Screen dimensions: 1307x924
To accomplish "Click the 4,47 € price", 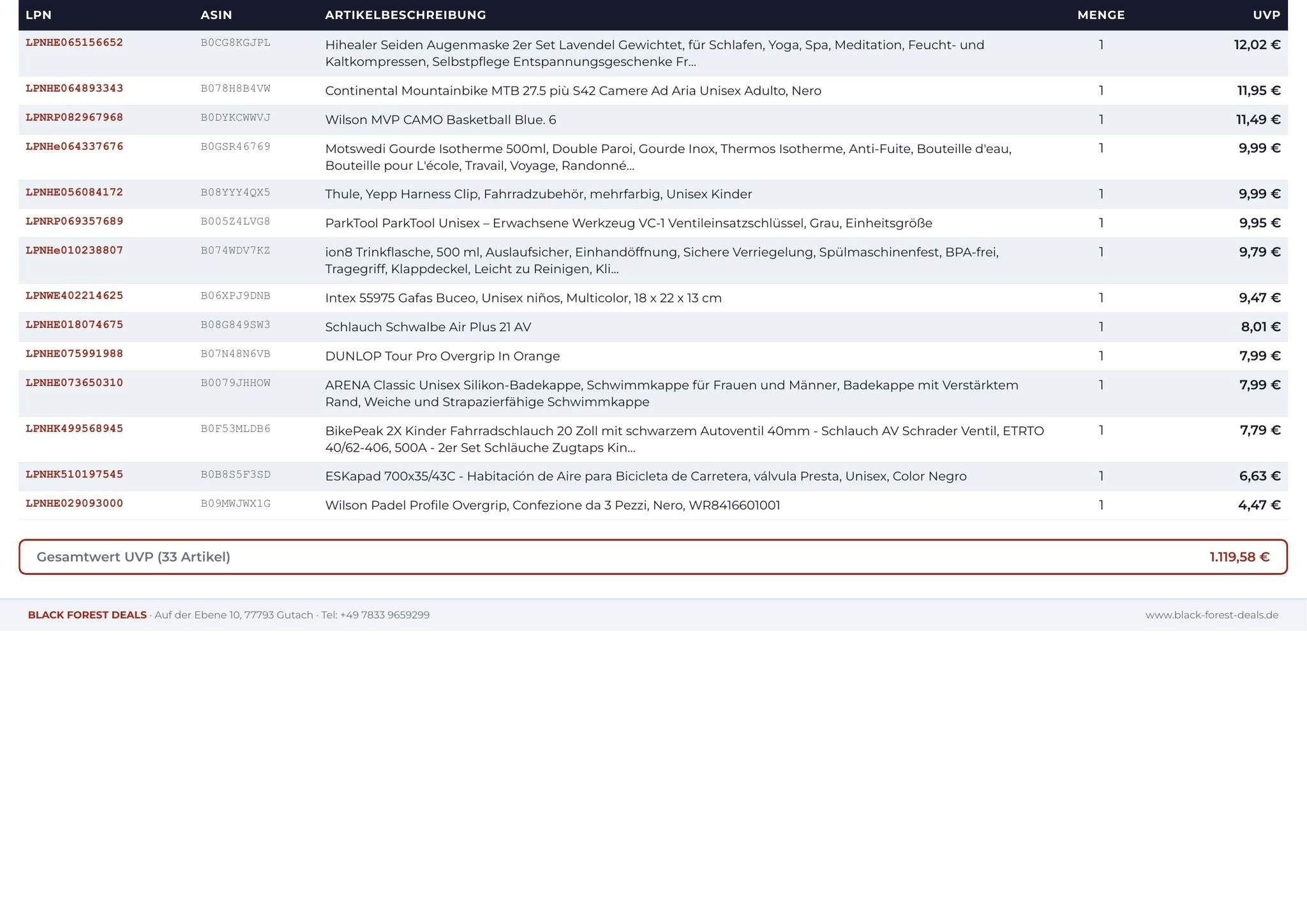I will [1259, 505].
